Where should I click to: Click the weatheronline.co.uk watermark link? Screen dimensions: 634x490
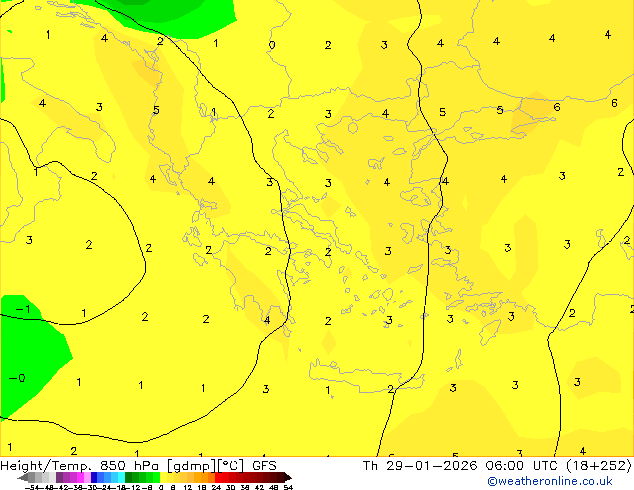(550, 481)
